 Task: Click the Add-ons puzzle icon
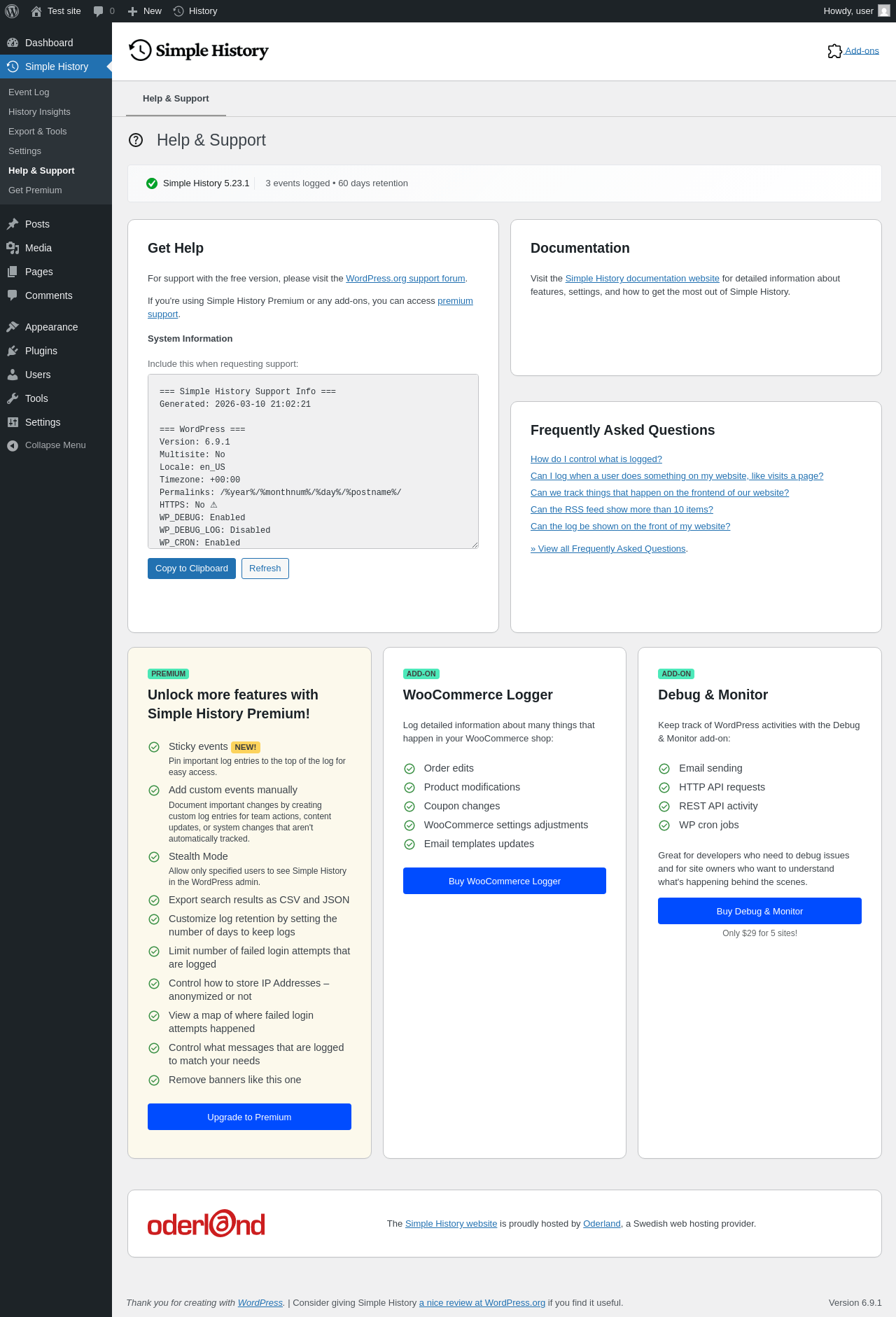tap(834, 51)
